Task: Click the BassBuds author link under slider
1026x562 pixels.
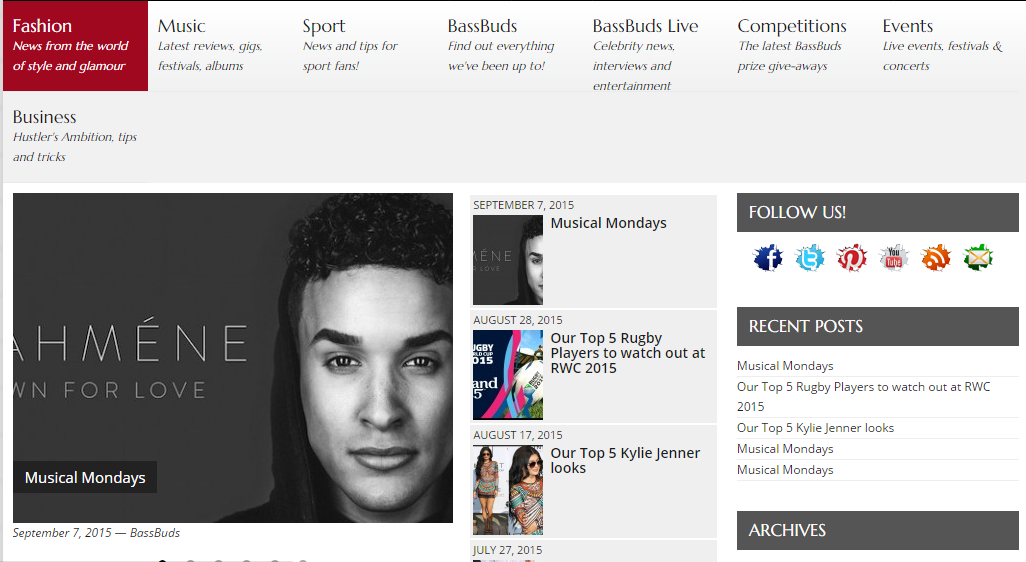Action: [155, 533]
